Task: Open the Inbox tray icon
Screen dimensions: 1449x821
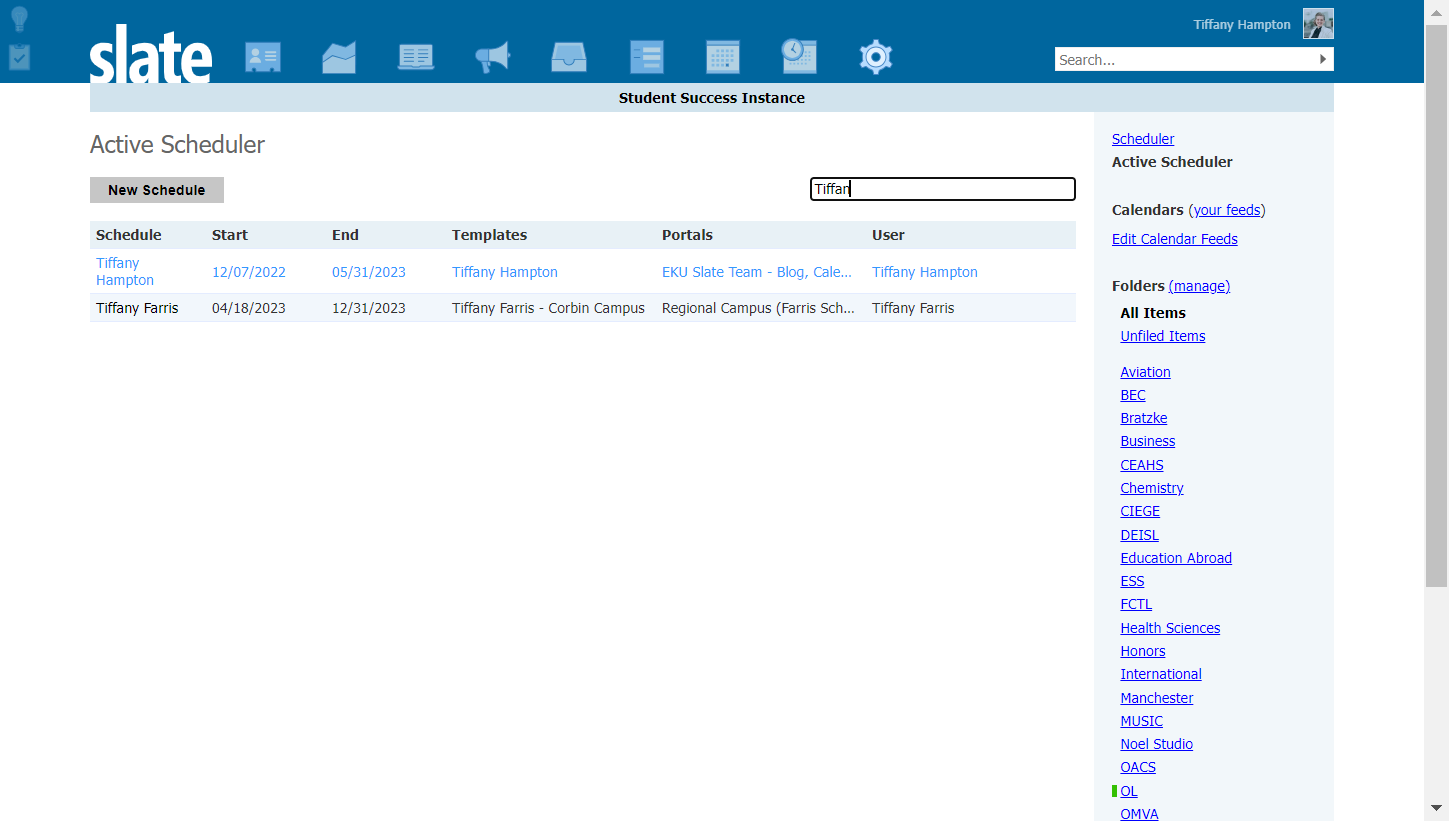Action: click(569, 57)
